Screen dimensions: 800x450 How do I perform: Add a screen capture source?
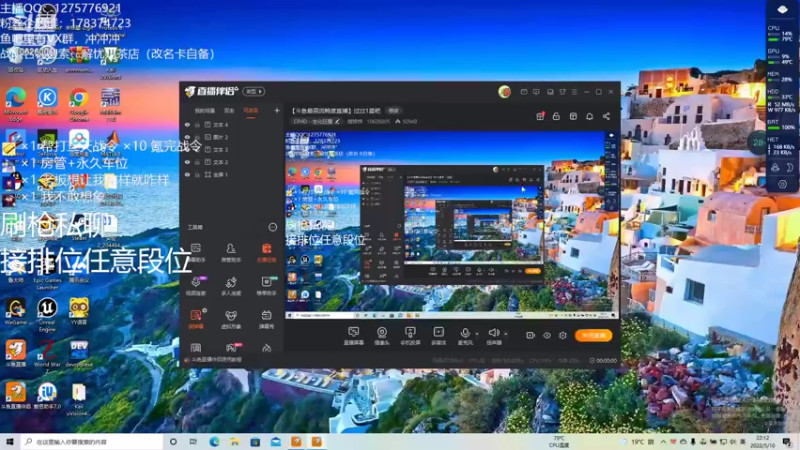(x=354, y=336)
